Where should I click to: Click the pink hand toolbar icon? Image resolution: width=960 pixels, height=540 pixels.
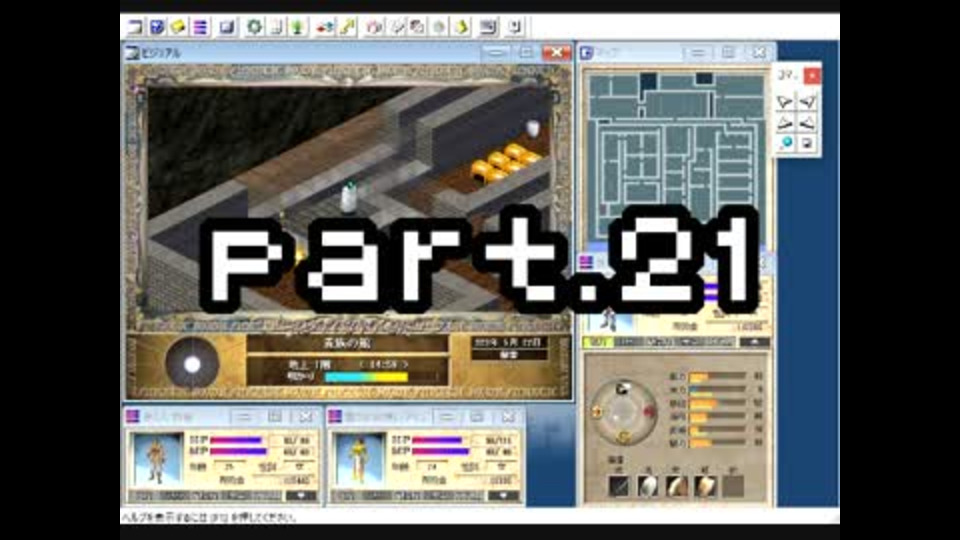tap(374, 27)
